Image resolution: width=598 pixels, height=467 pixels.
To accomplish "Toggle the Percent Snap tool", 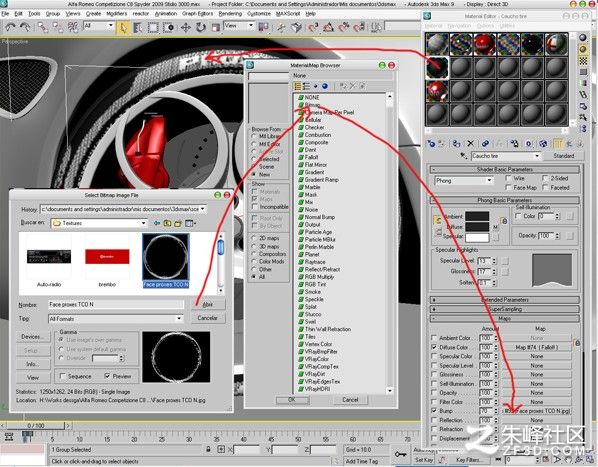I will tap(344, 27).
